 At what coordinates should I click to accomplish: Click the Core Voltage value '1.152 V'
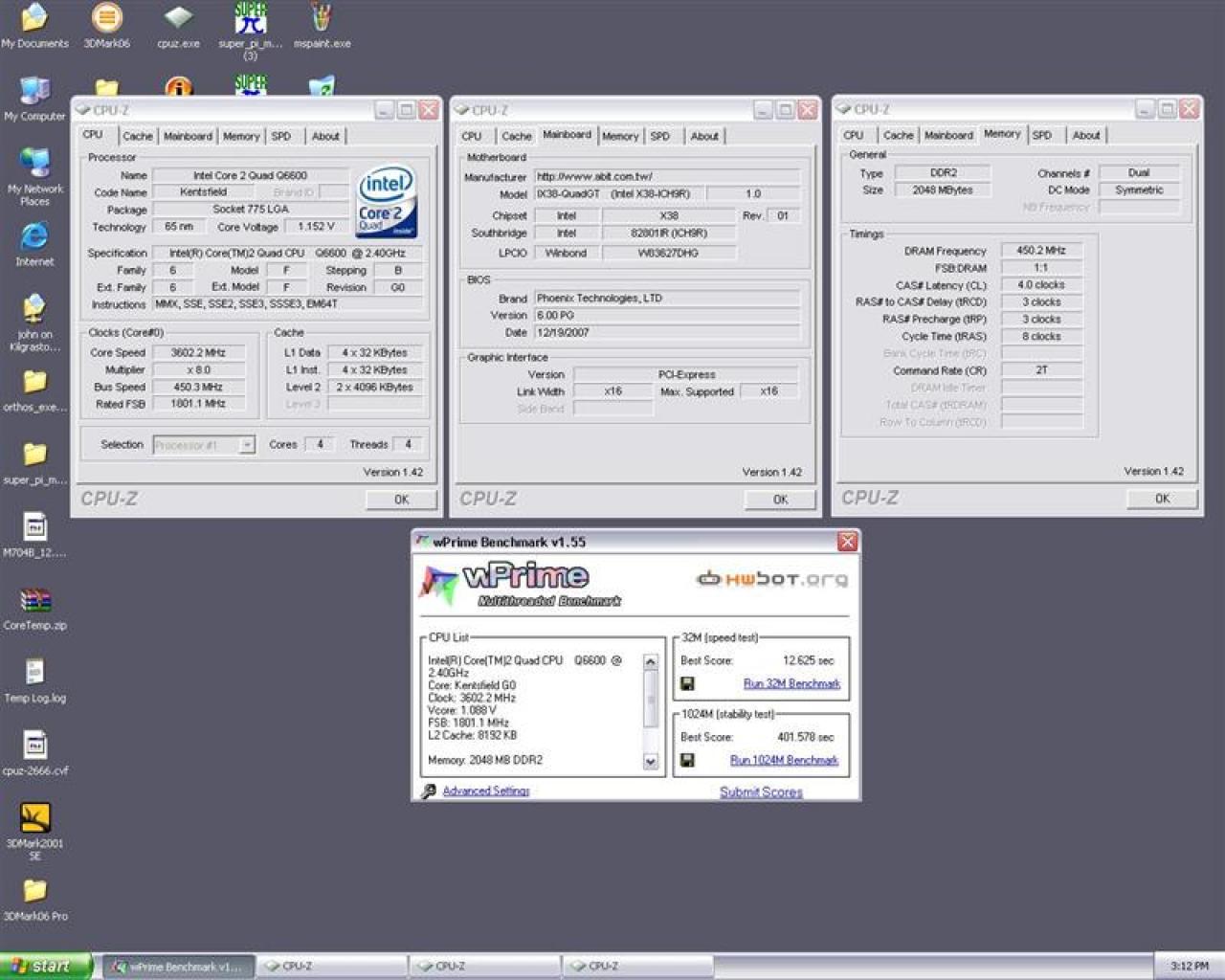point(316,227)
